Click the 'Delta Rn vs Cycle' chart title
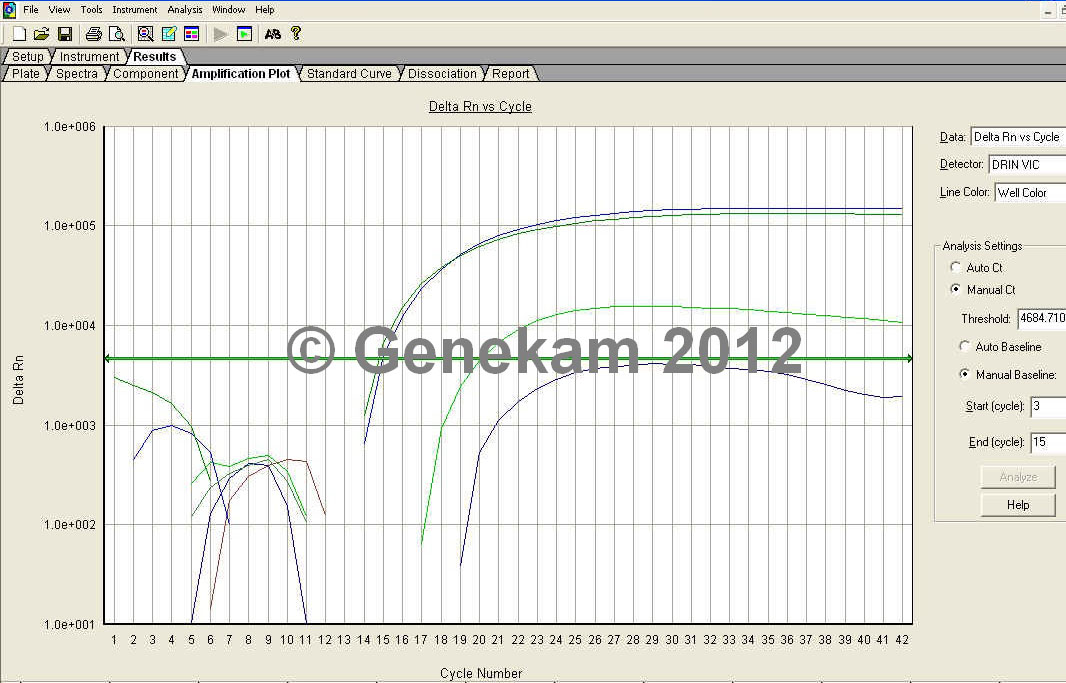The height and width of the screenshot is (683, 1066). (480, 106)
